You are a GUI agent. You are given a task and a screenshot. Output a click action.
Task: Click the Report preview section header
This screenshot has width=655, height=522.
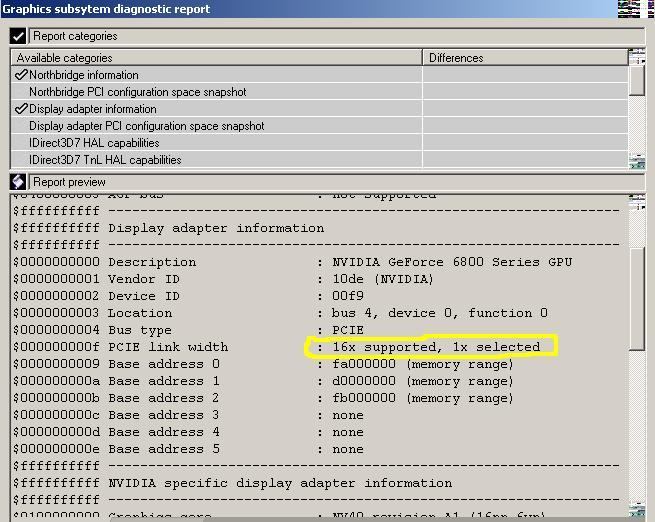(337, 182)
